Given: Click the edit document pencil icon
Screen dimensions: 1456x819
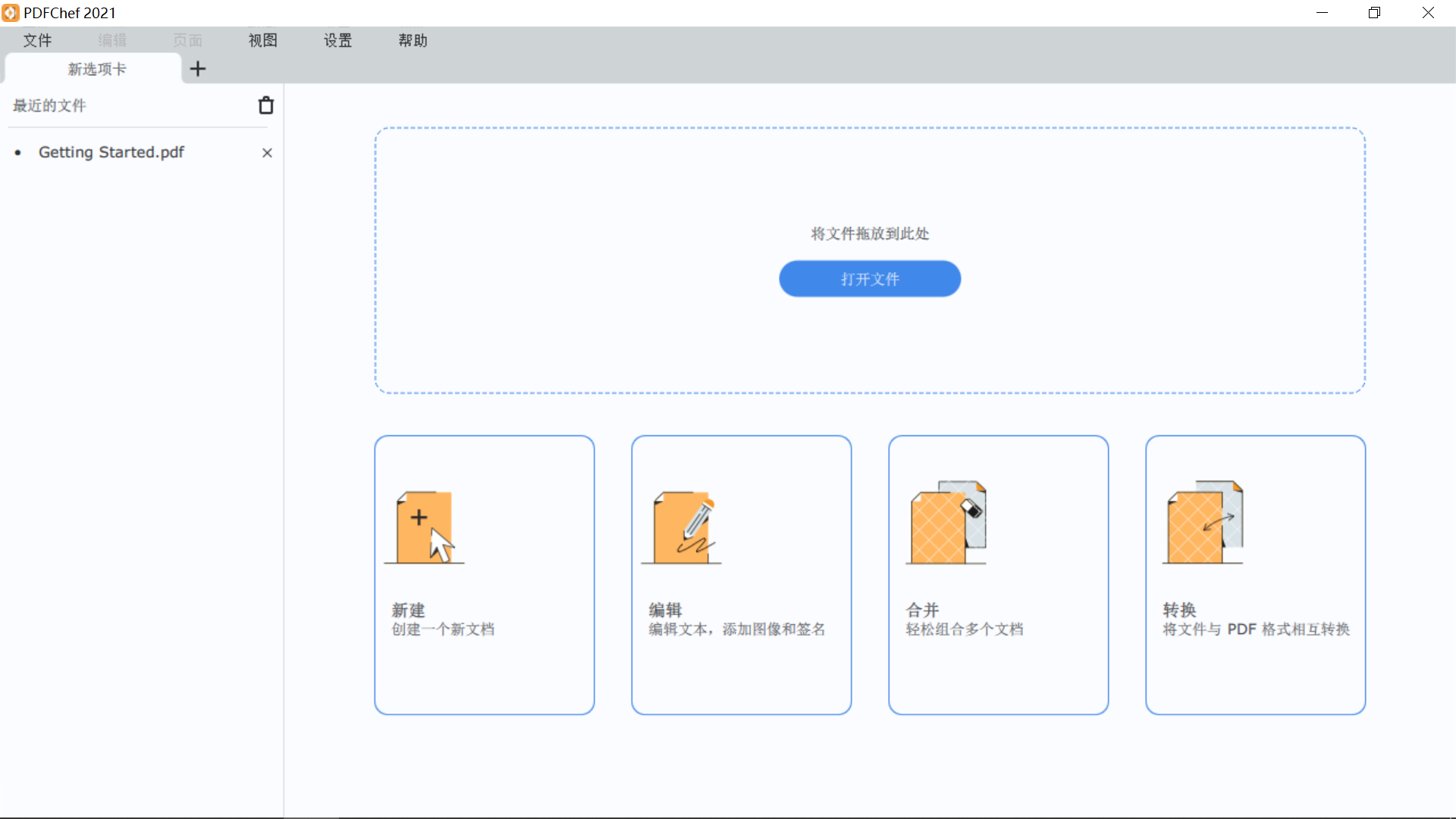Looking at the screenshot, I should point(682,527).
